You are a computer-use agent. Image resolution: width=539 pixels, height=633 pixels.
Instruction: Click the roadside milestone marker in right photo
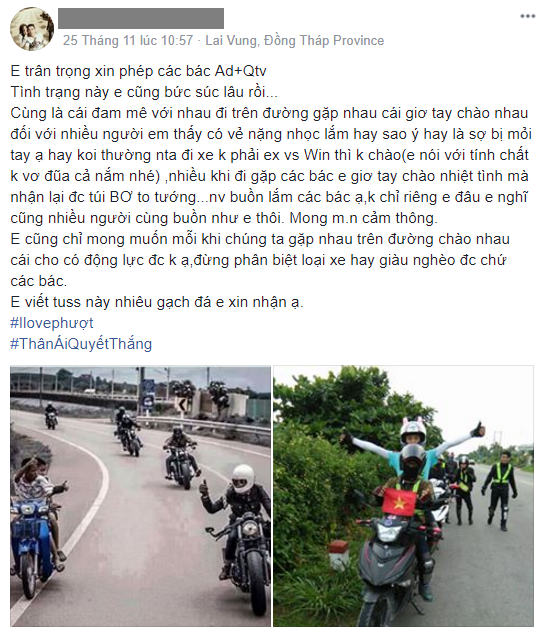coord(338,555)
